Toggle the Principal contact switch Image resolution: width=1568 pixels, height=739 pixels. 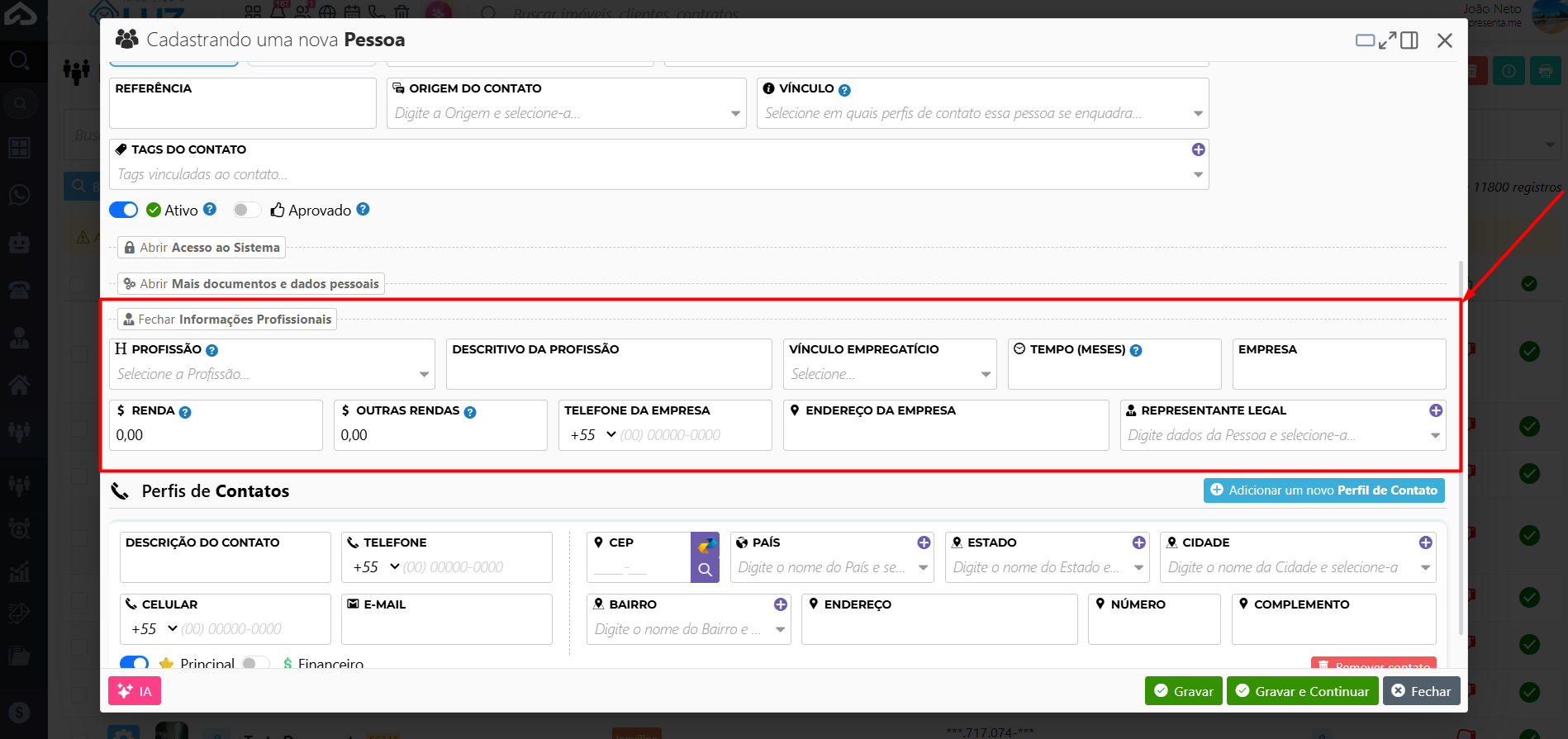[134, 663]
